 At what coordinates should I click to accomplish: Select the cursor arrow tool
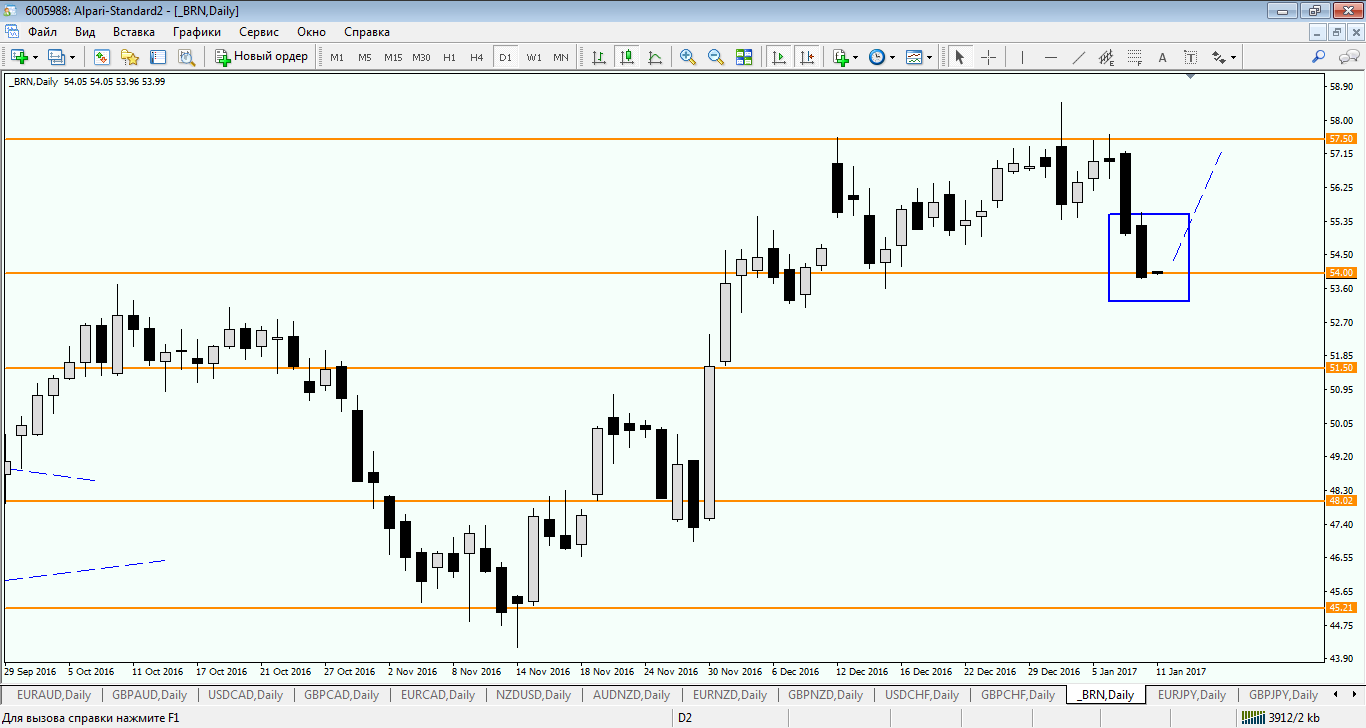pyautogui.click(x=960, y=57)
